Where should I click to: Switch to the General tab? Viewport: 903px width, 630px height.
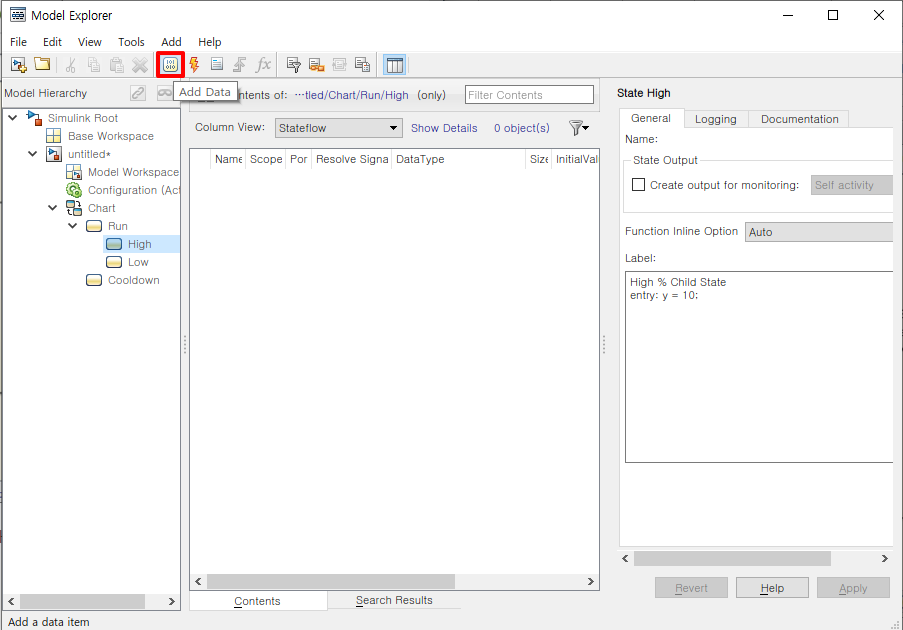(651, 118)
